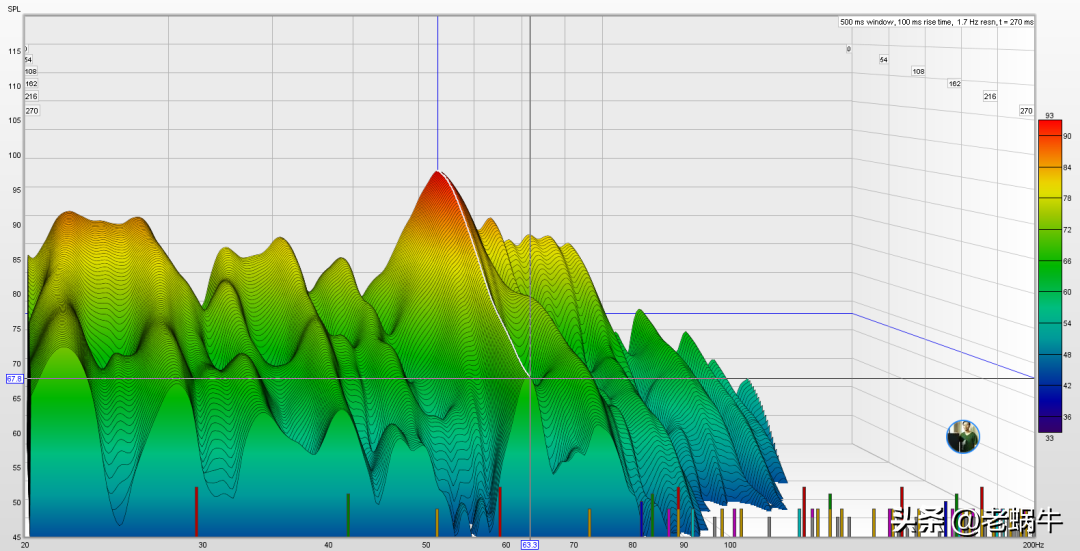Select the 216 time label on right wall
Image resolution: width=1080 pixels, height=551 pixels.
[x=990, y=96]
